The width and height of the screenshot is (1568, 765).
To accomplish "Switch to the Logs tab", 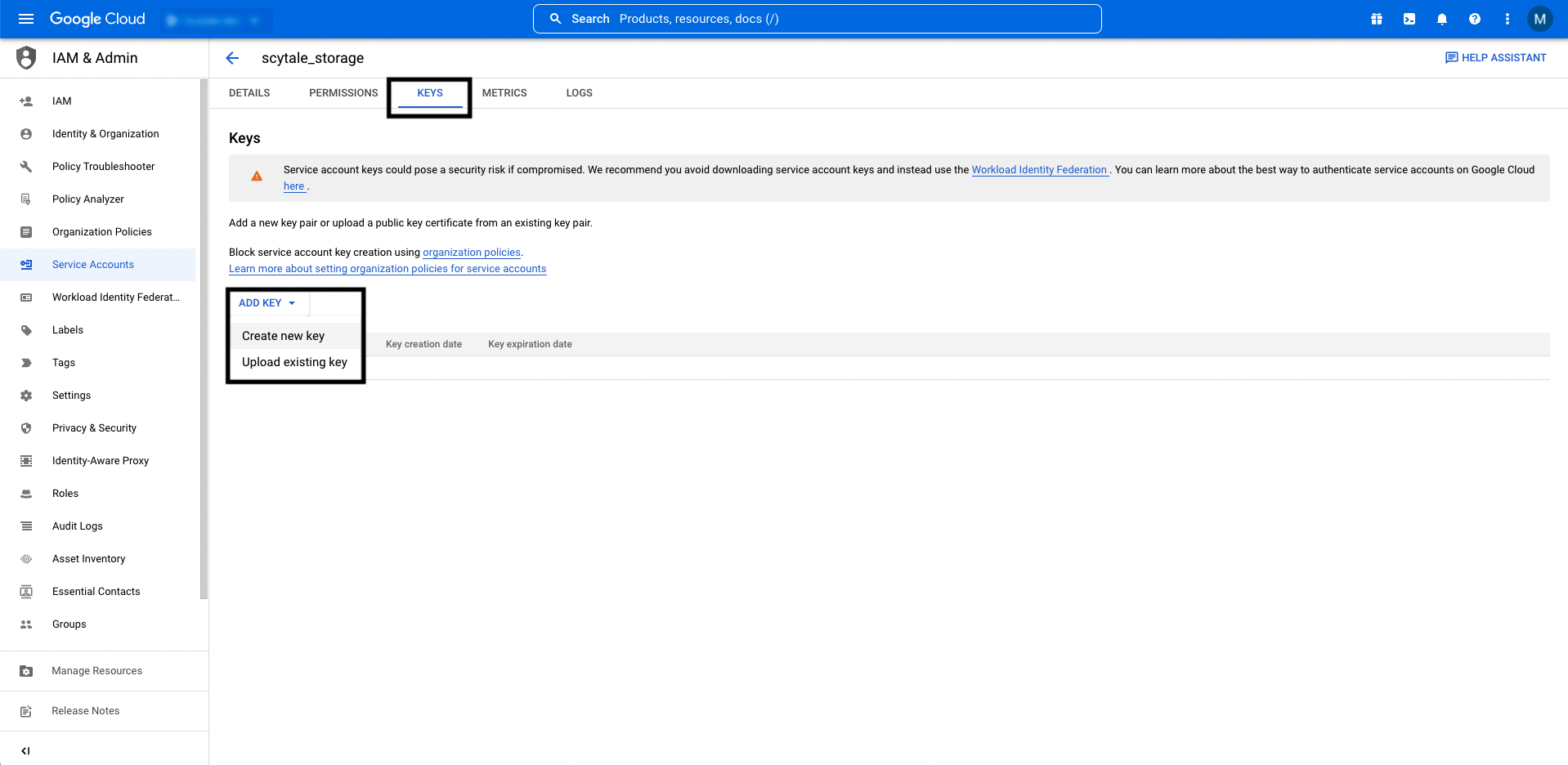I will pyautogui.click(x=580, y=93).
